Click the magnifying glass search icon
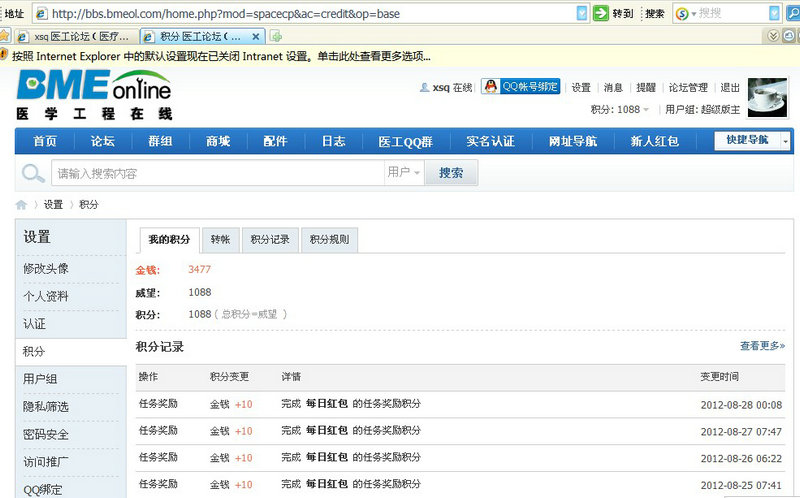This screenshot has width=800, height=498. pos(33,173)
